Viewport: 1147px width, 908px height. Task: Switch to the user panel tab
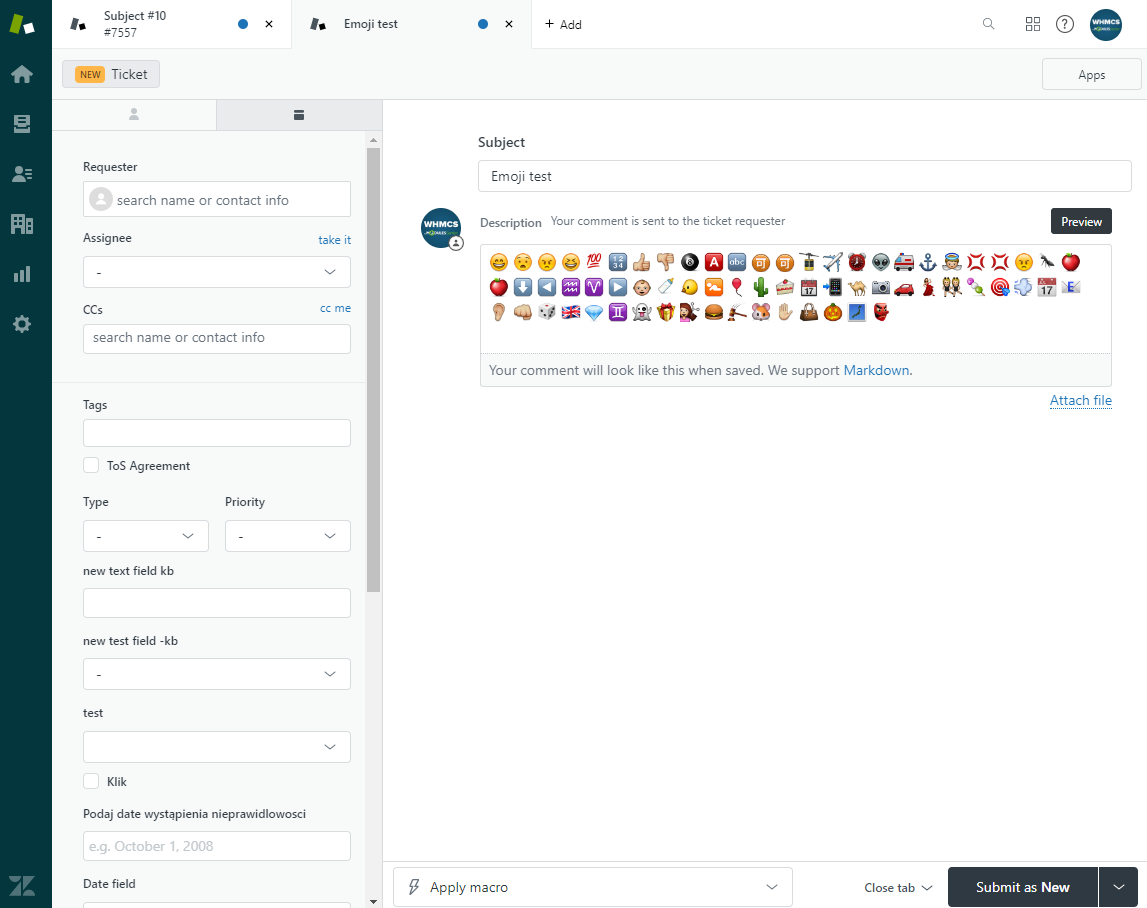[134, 115]
